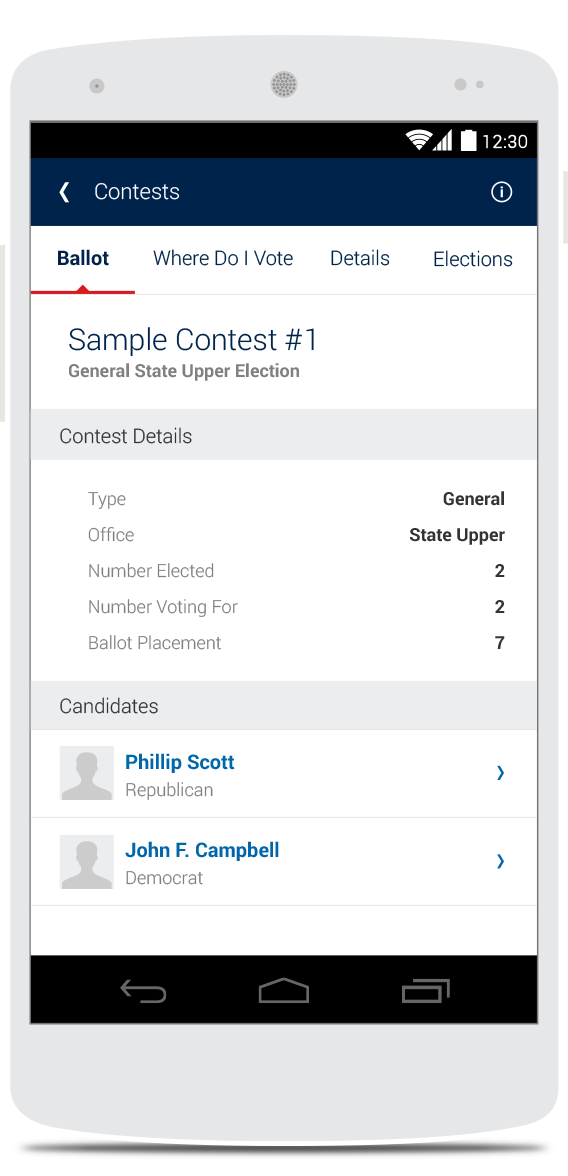View John F. Campbell's avatar photo
The image size is (568, 1176).
pyautogui.click(x=87, y=862)
